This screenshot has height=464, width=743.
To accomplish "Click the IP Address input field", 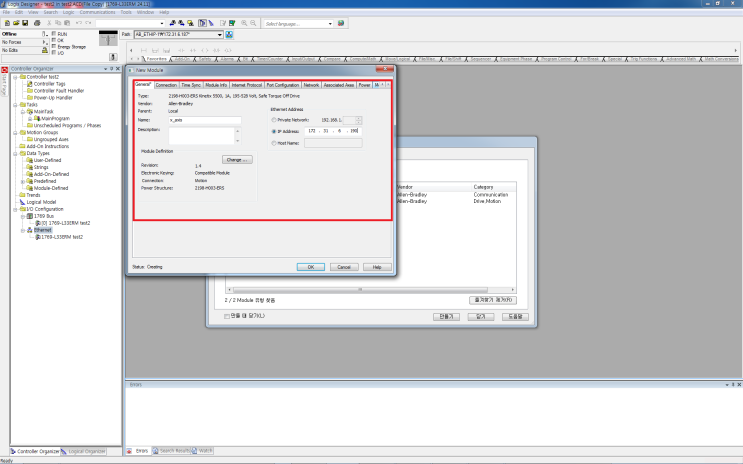I will coord(333,131).
